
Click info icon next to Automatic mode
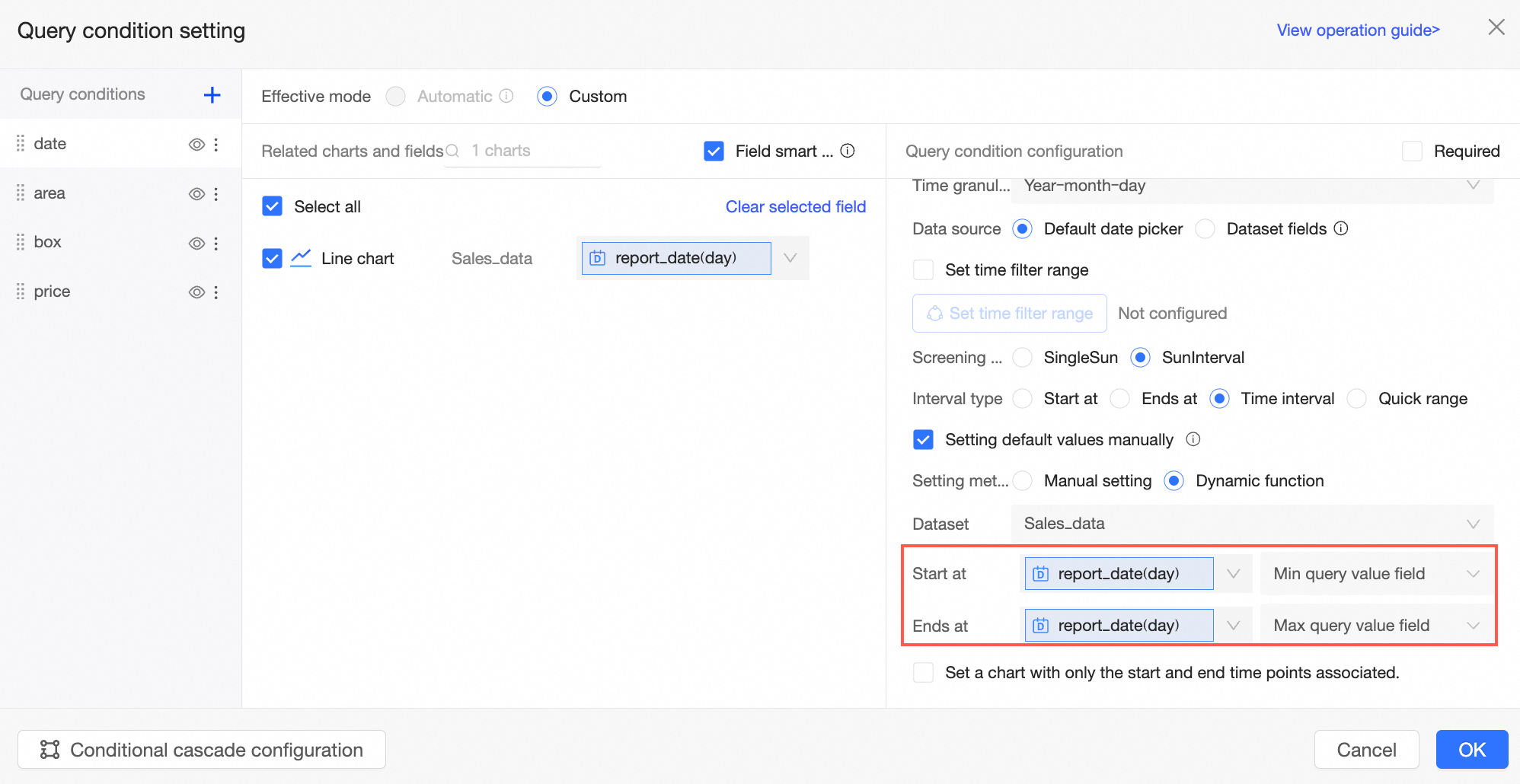pos(506,96)
